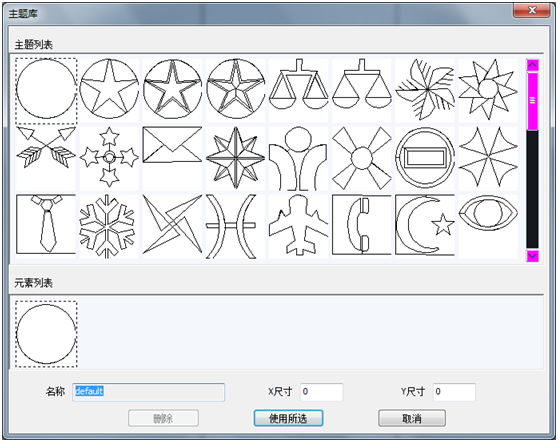This screenshot has height=442, width=558.
Task: Click the scrollbar up arrow
Action: (x=532, y=65)
